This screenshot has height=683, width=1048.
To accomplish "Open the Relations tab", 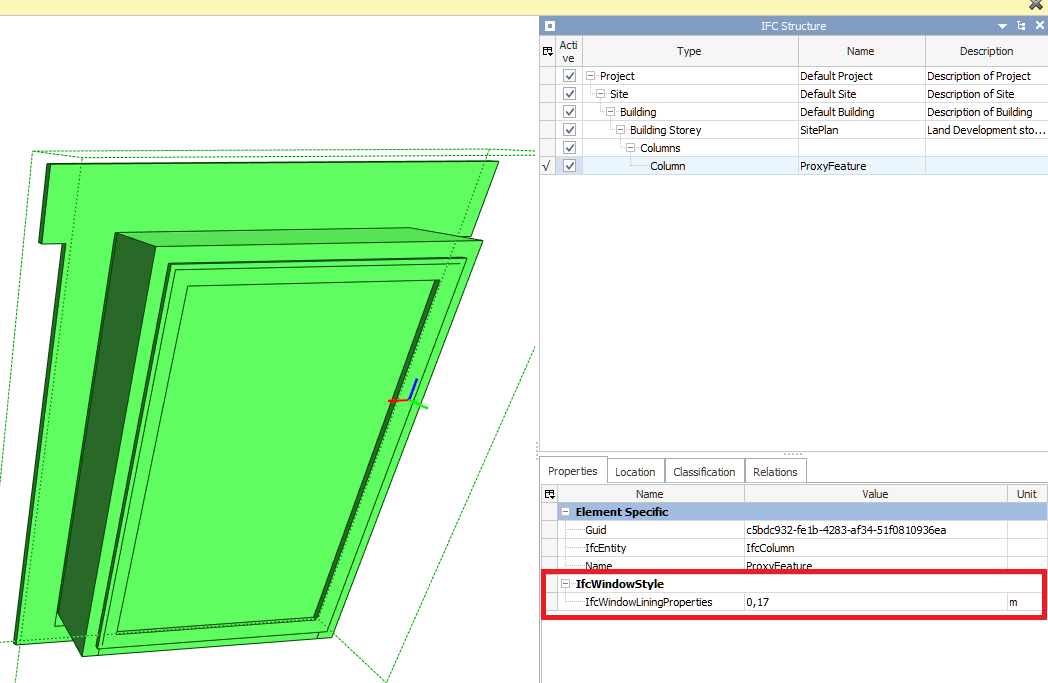I will pos(775,472).
